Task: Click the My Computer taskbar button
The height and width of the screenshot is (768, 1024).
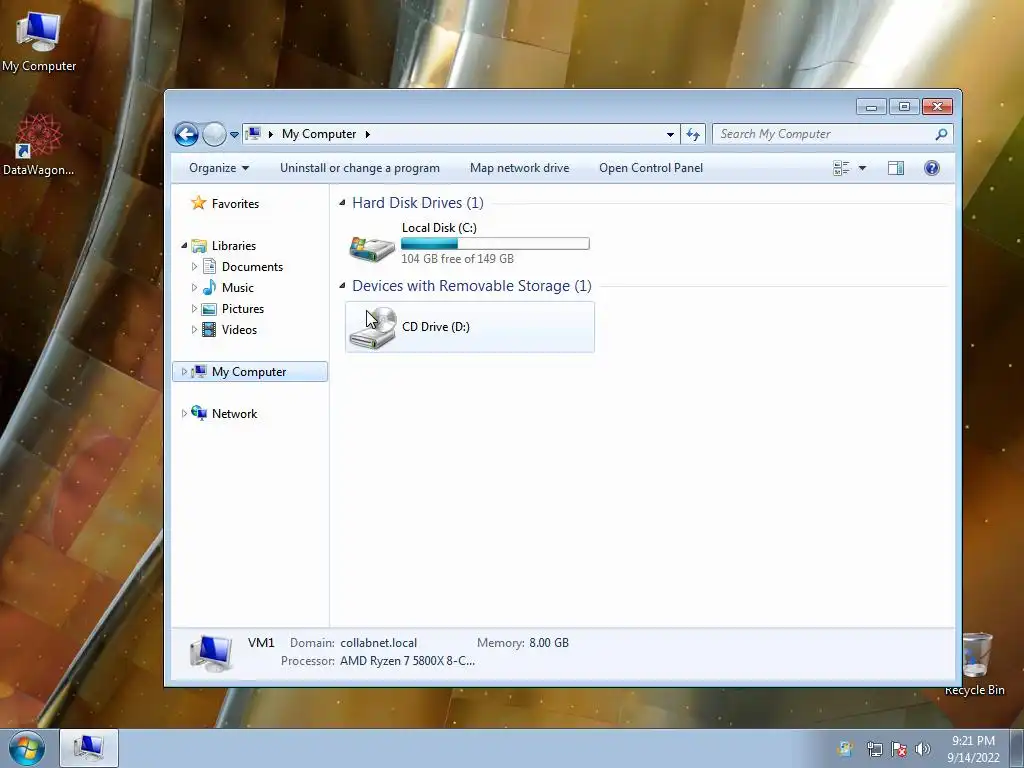Action: click(x=89, y=748)
